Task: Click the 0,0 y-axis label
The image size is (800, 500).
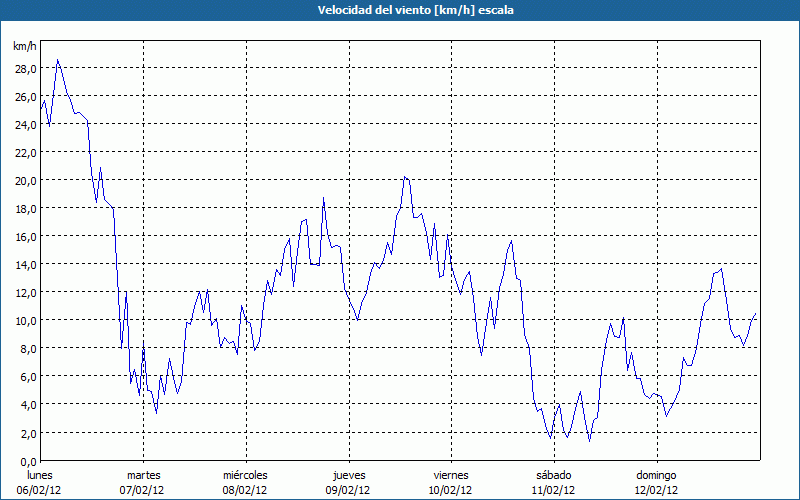Action: 27,461
